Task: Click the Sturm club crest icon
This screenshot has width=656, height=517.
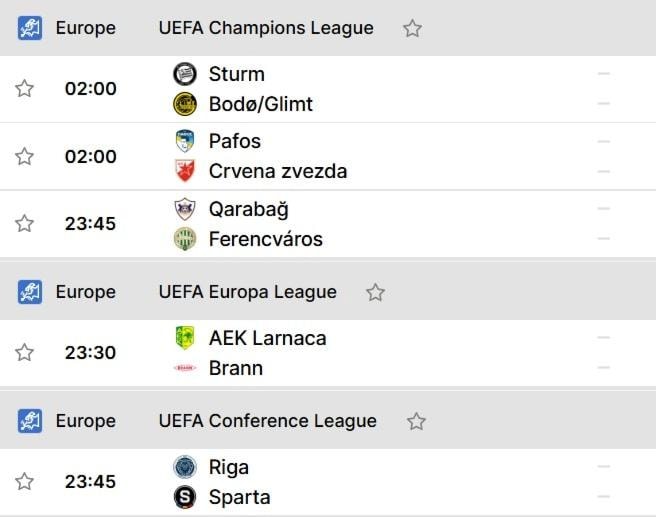Action: click(x=184, y=74)
